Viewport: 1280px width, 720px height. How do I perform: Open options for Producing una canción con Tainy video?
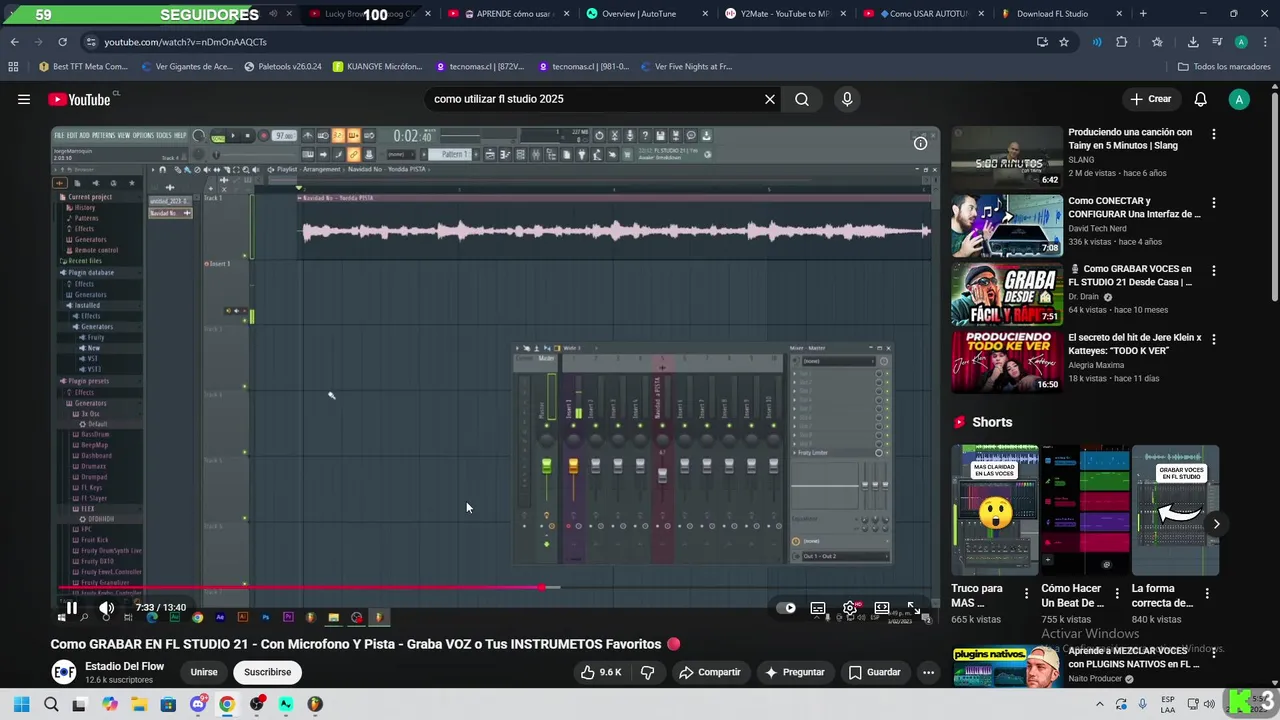1214,134
